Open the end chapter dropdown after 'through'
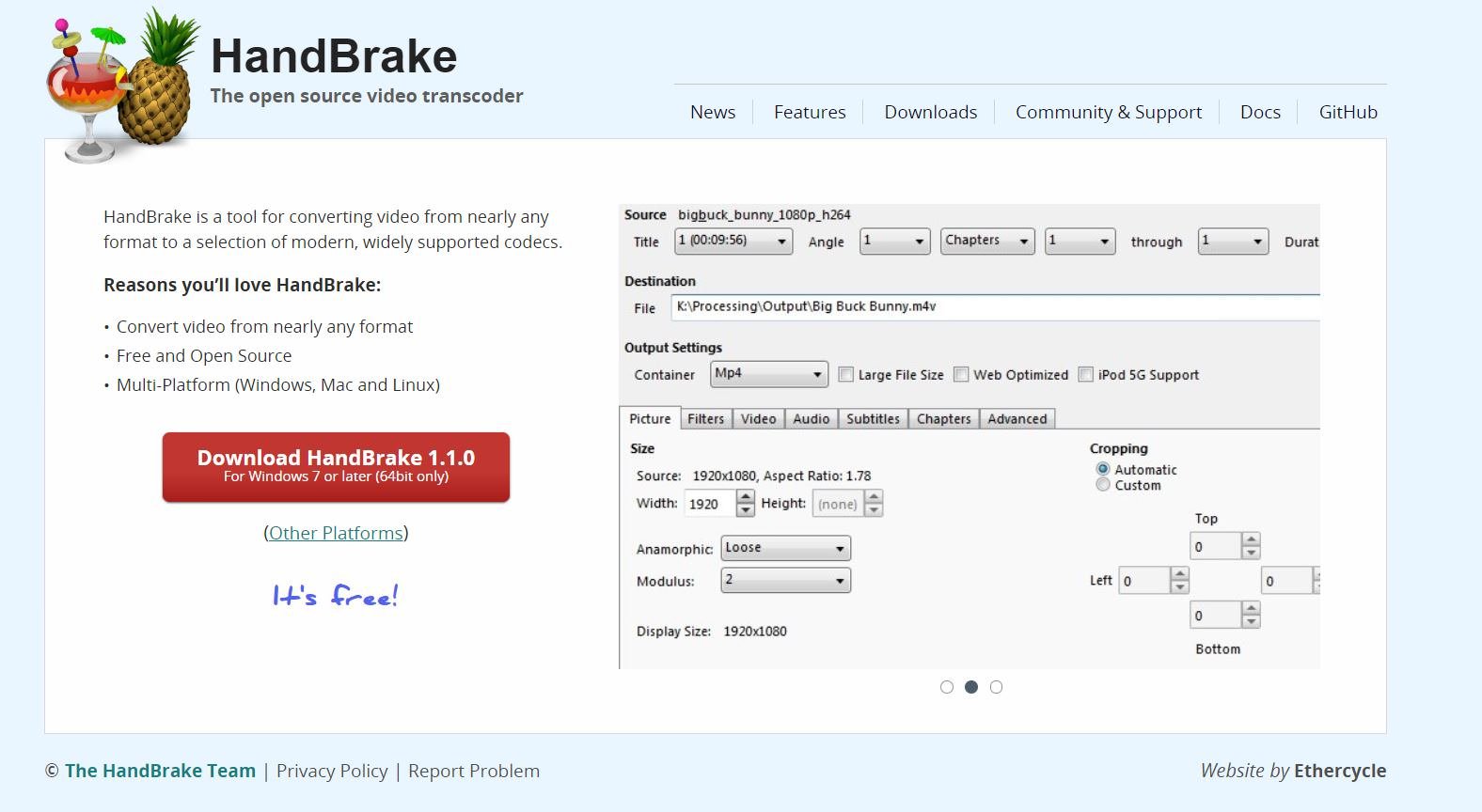This screenshot has width=1482, height=812. 1233,242
